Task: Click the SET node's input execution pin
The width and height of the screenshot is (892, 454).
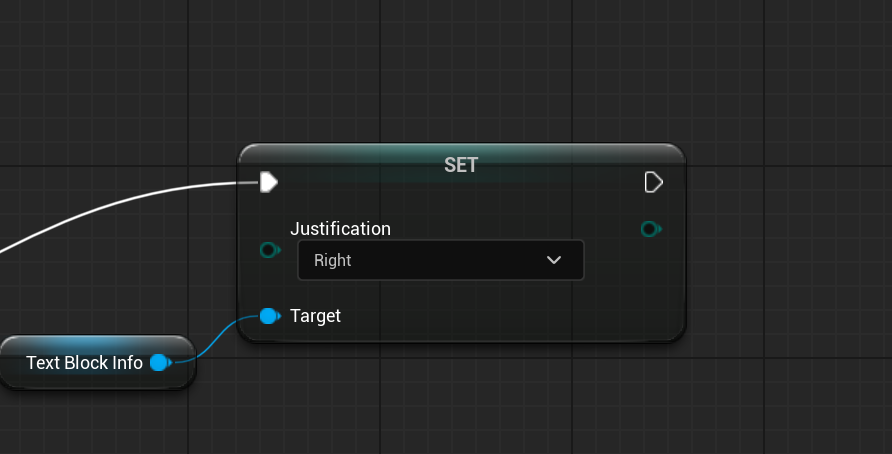Action: point(268,182)
